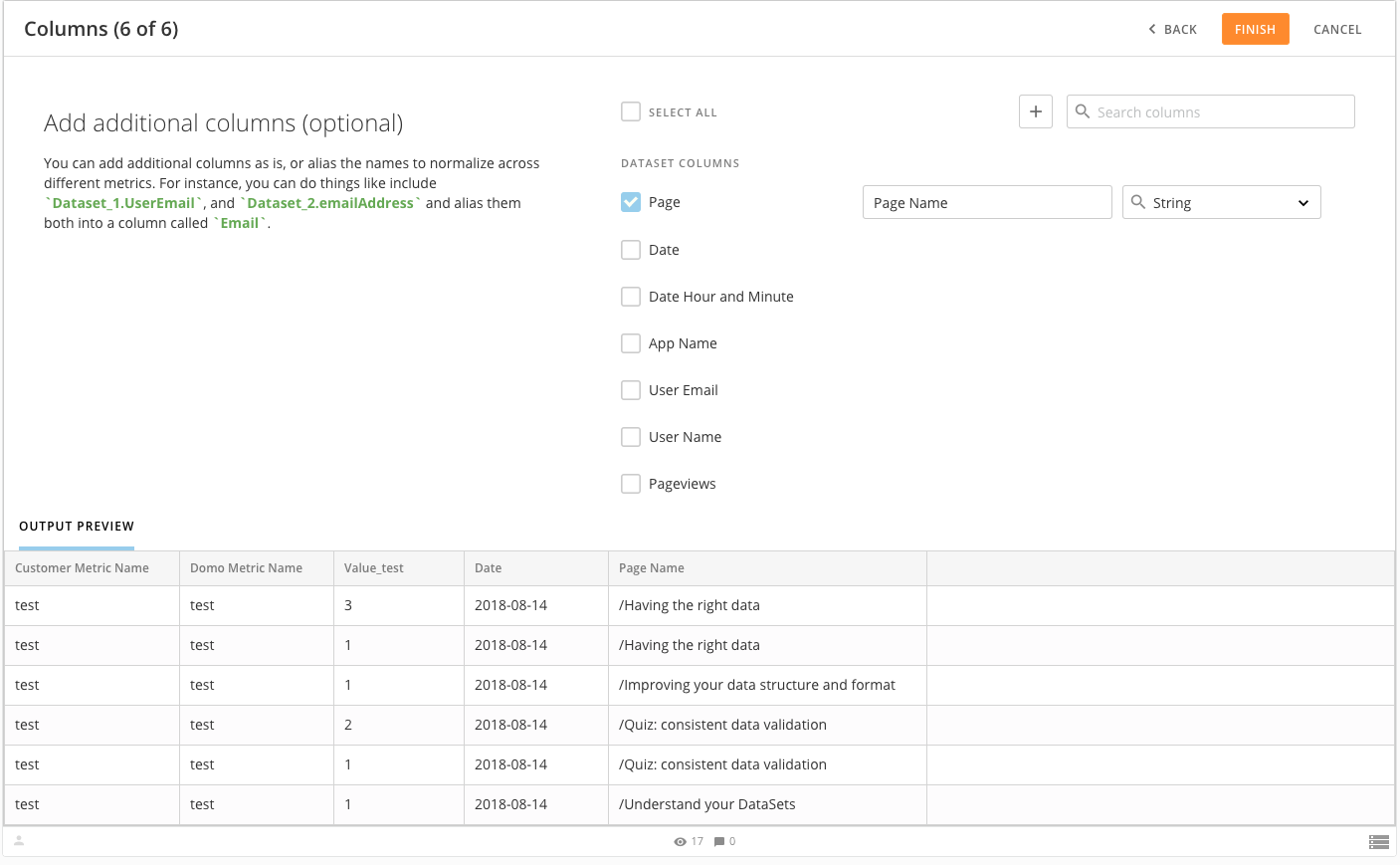Check the Pageviews column checkbox
Screen dimensions: 1400x865
click(631, 484)
